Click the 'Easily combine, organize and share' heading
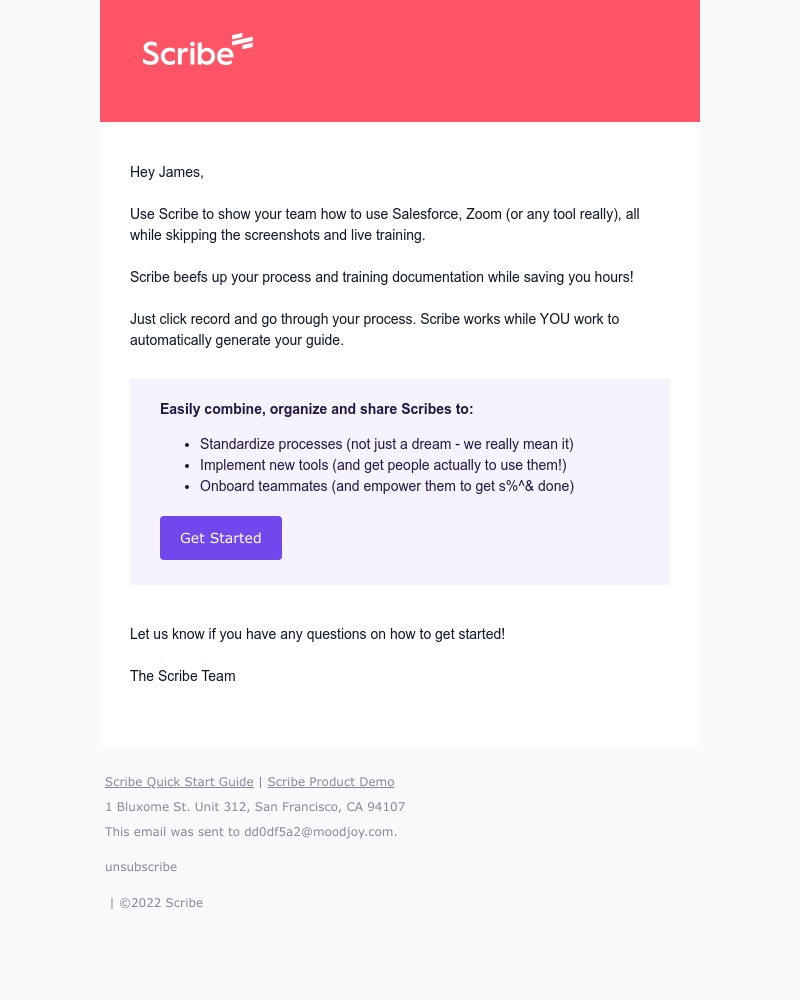This screenshot has width=800, height=1000. [x=316, y=409]
